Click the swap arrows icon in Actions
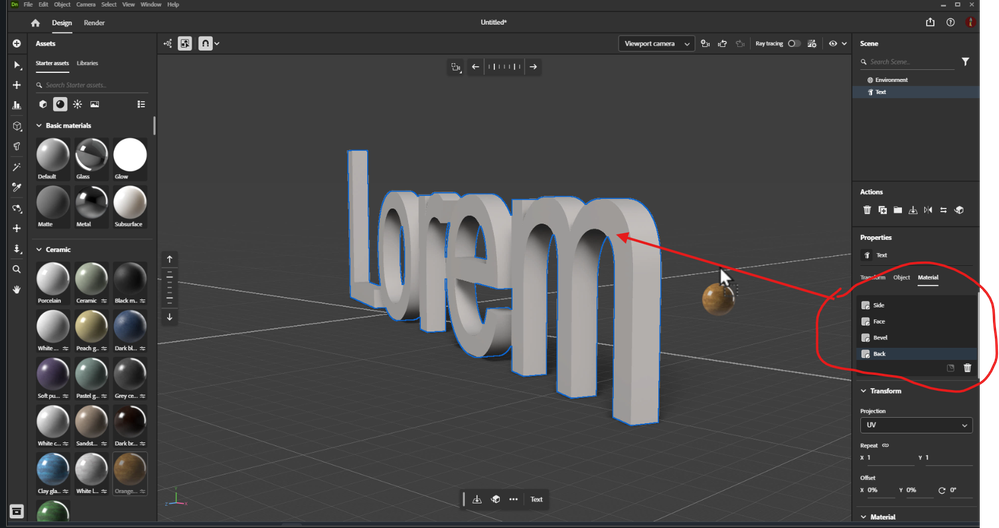This screenshot has width=999, height=528. tap(943, 210)
